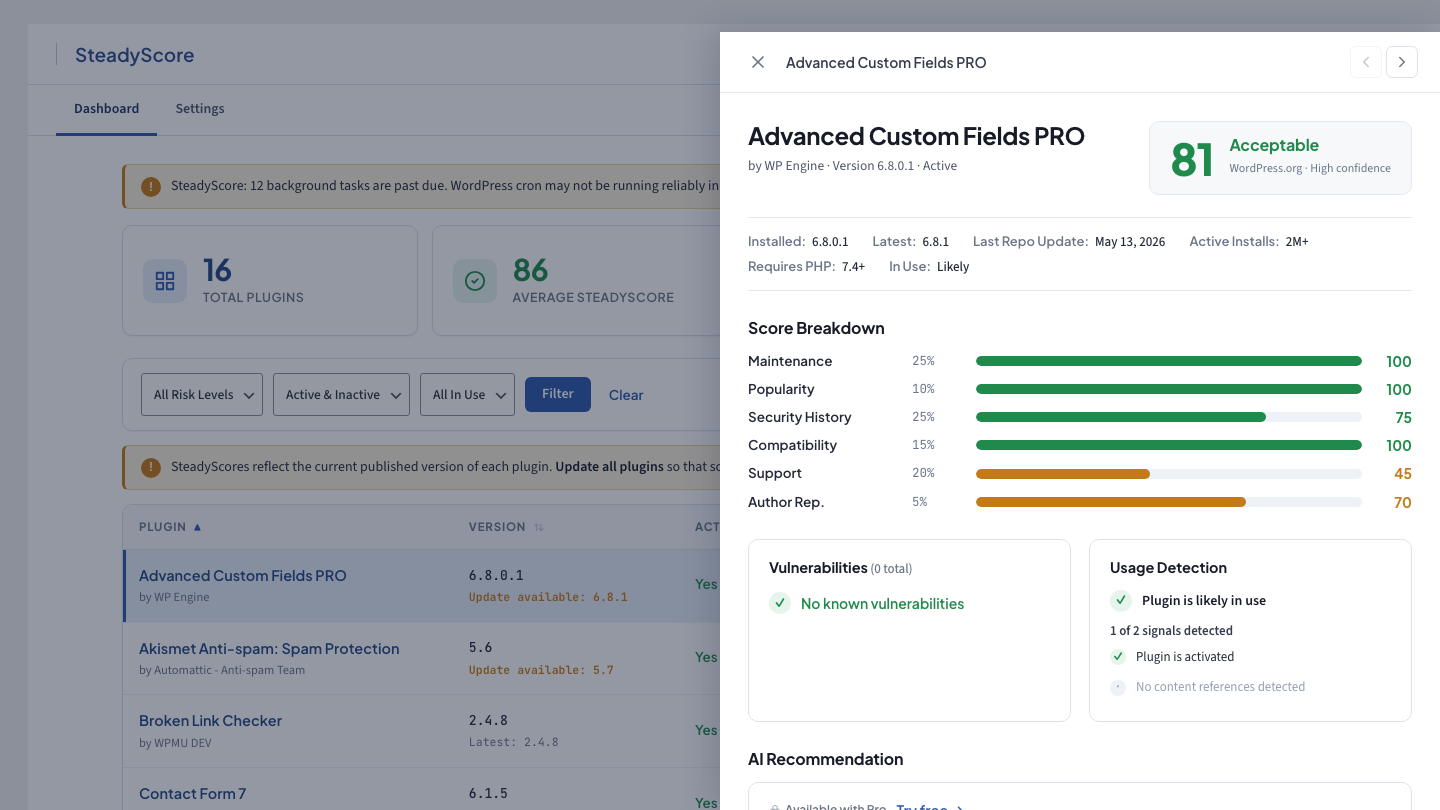The image size is (1440, 810).
Task: Click the green checkmark beside No known vulnerabilities
Action: [780, 603]
